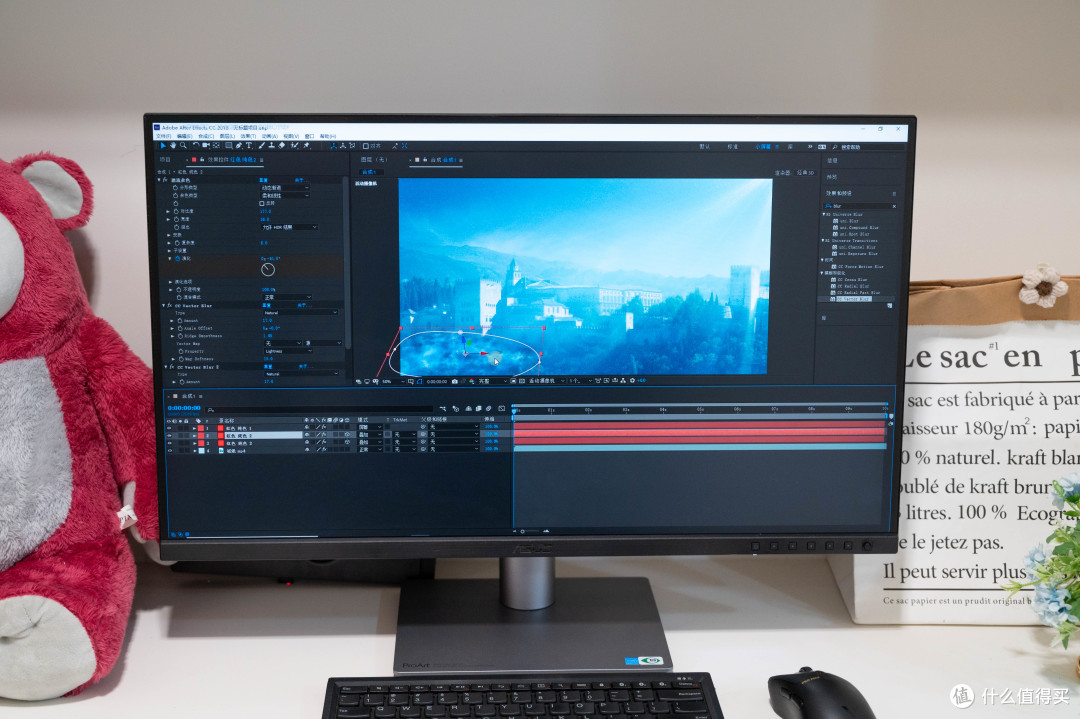The image size is (1080, 719).
Task: Toggle the snapping checkbox in the toolbar
Action: click(x=366, y=145)
